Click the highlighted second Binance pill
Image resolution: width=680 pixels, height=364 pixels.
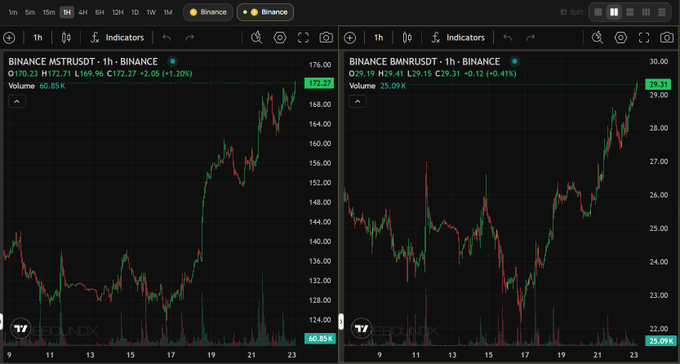[x=265, y=12]
